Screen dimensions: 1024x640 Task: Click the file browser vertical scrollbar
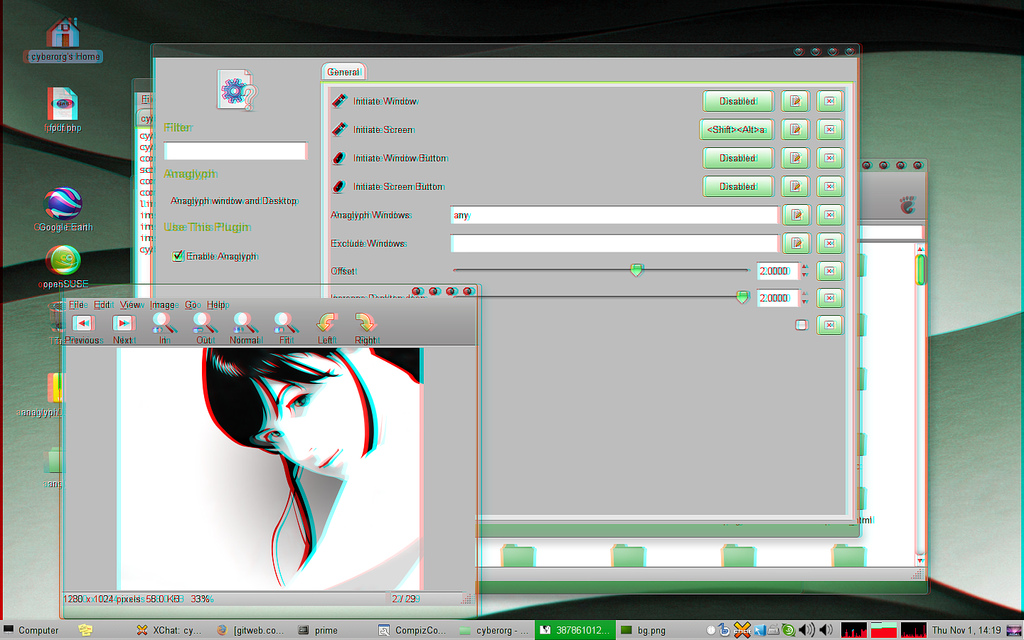[x=920, y=402]
